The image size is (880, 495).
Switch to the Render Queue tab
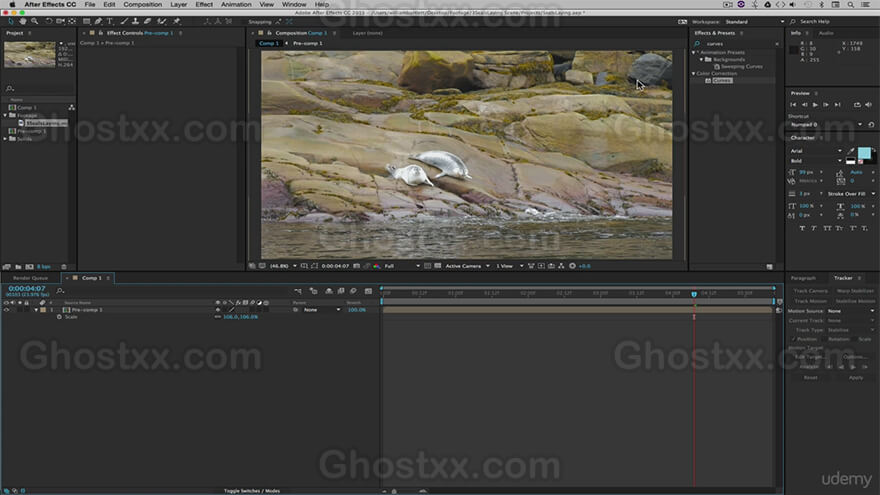pos(30,278)
